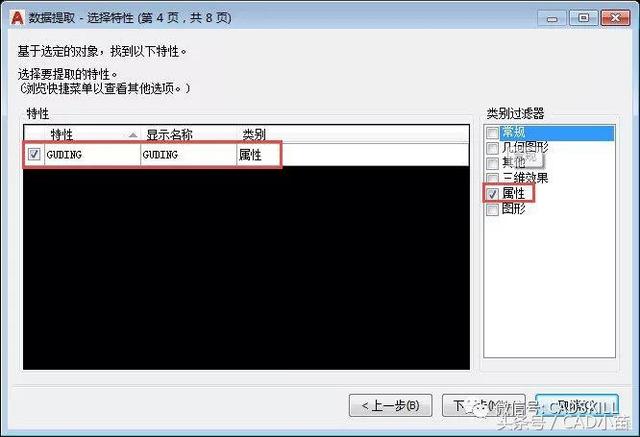Go back with 上一步(B) button
640x437 pixels.
(391, 405)
